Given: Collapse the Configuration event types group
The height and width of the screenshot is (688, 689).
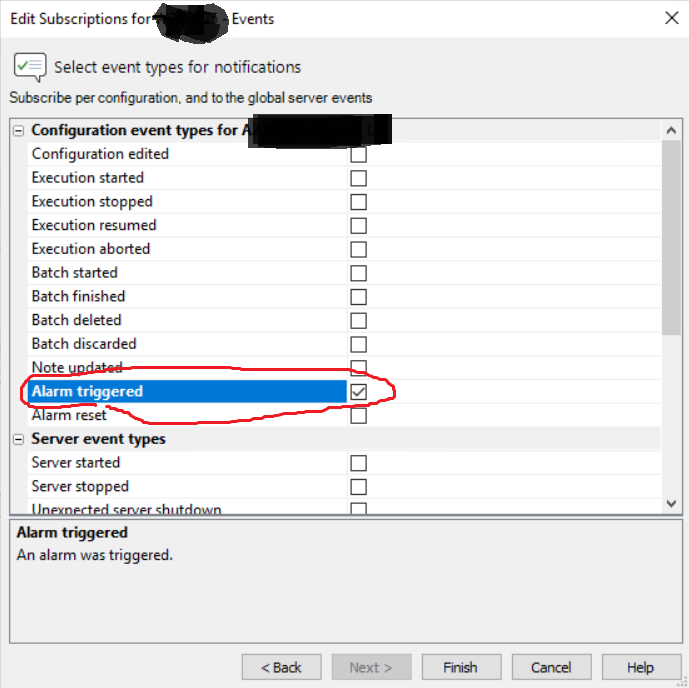Looking at the screenshot, I should pos(18,130).
